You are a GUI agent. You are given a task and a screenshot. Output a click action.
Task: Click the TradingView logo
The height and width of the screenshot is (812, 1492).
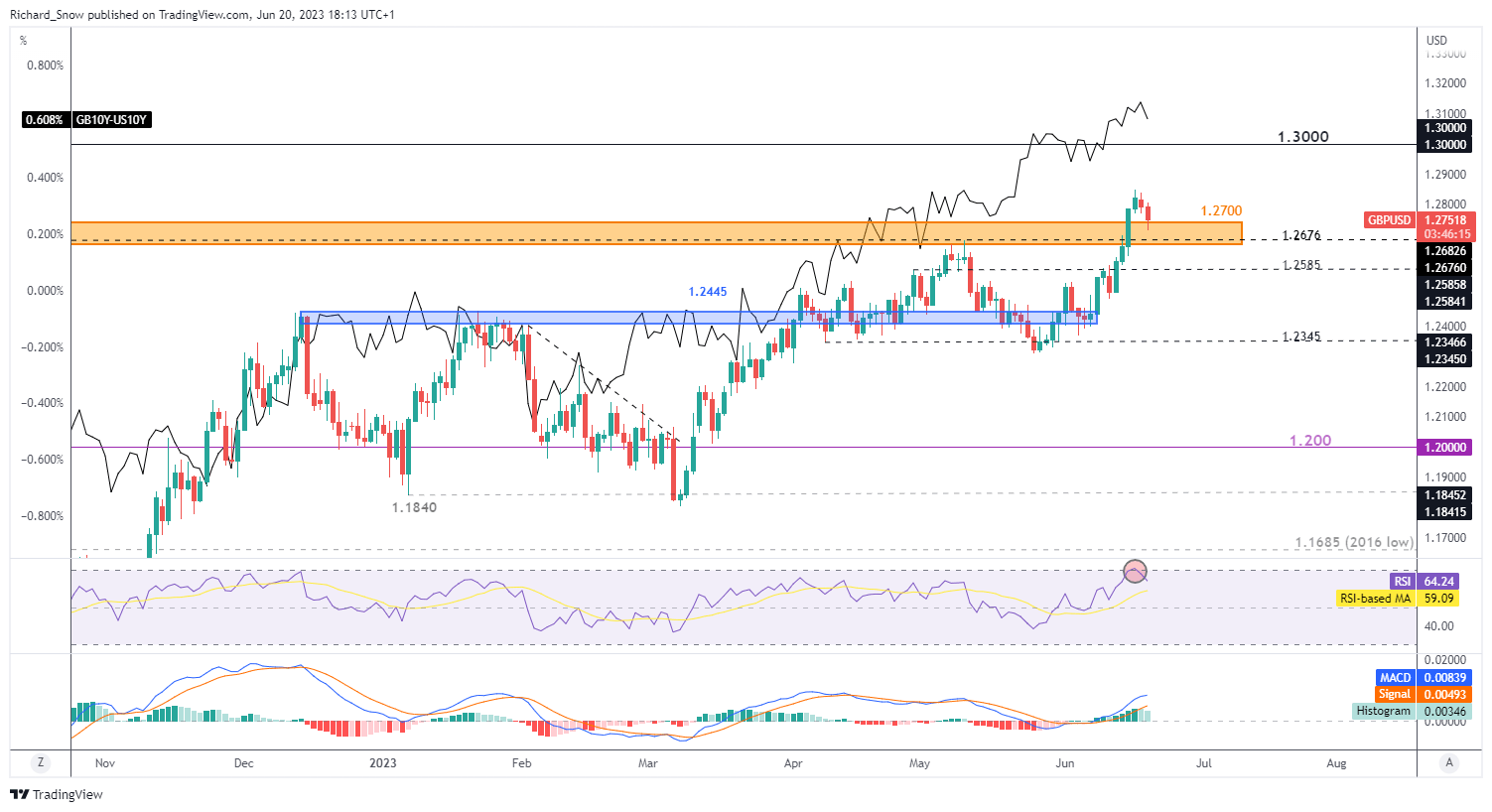[57, 795]
